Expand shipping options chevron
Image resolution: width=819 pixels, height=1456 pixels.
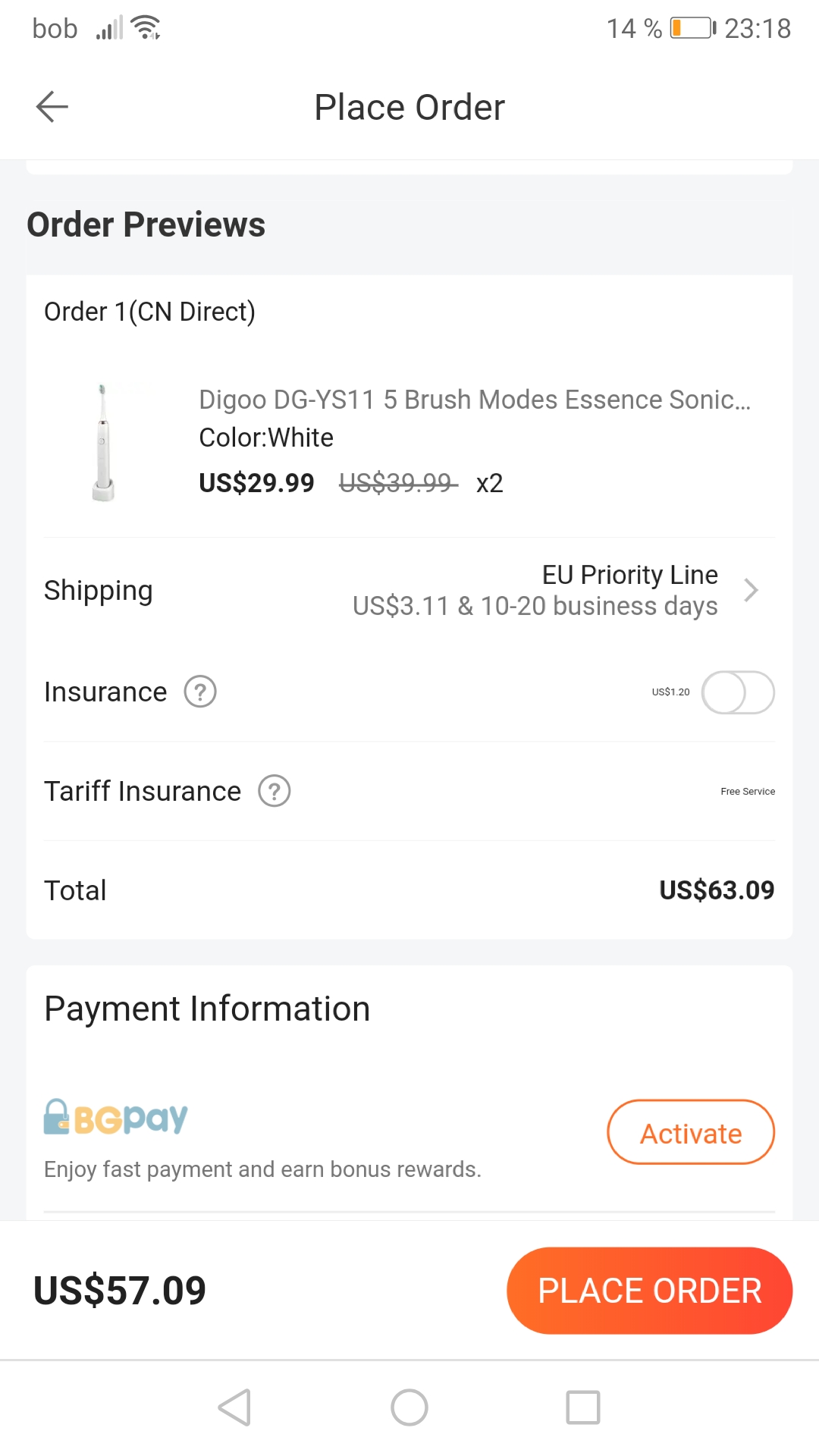[751, 590]
